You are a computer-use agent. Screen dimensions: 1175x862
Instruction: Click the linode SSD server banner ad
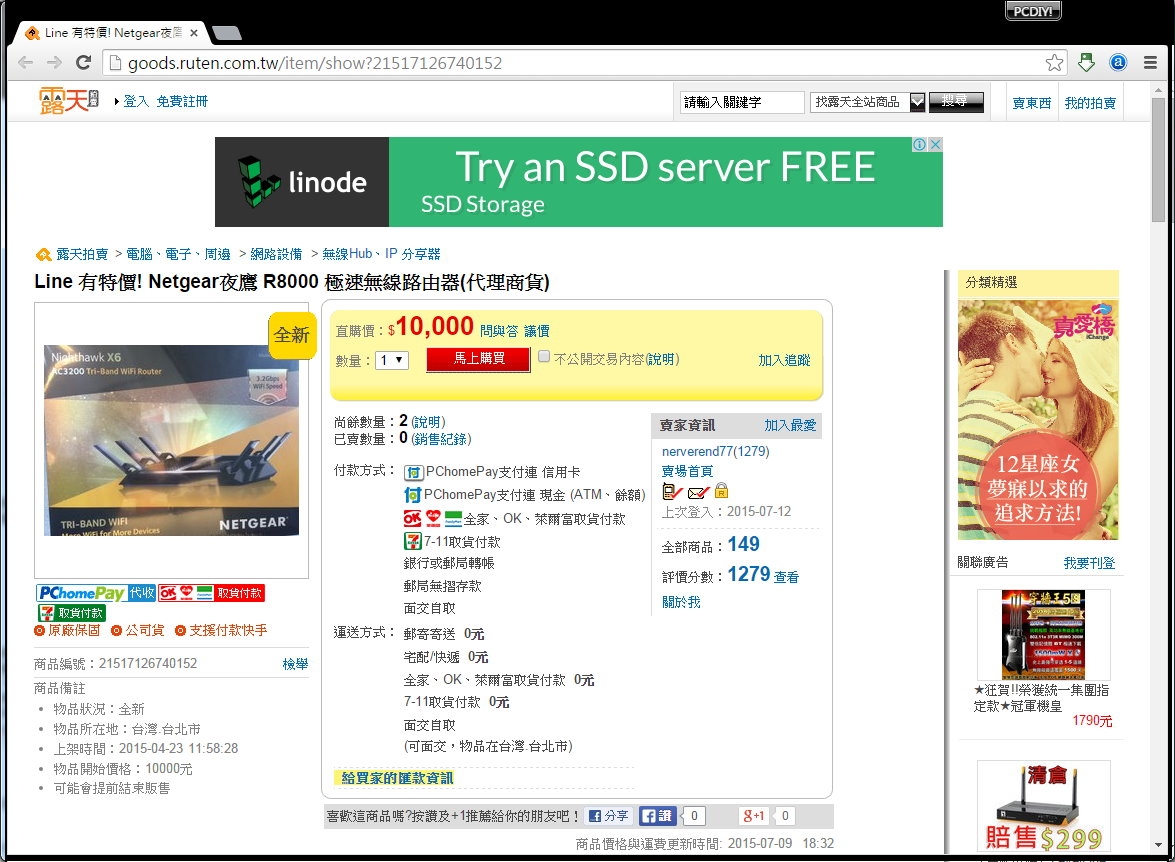click(579, 182)
